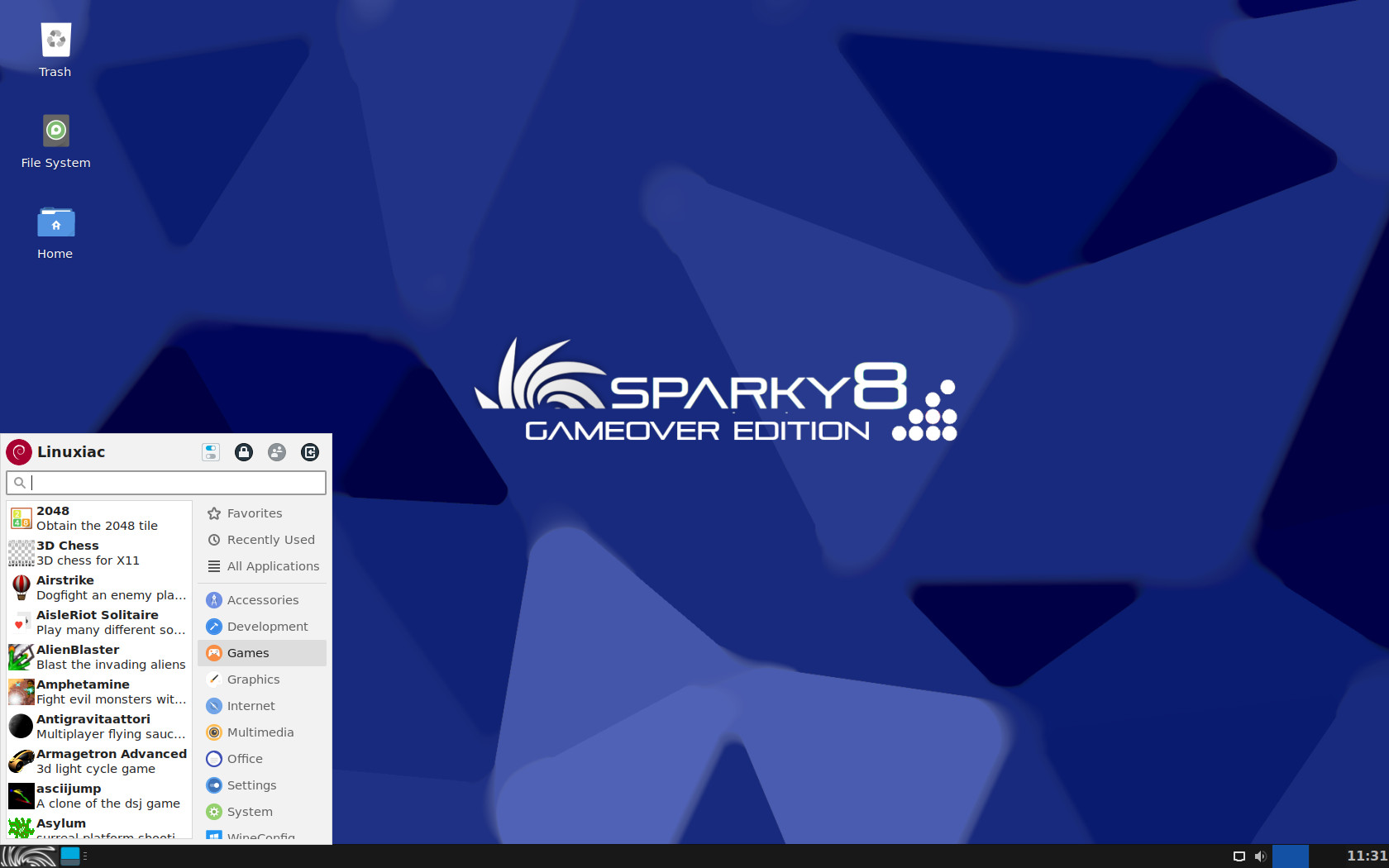Open the Trash desktop icon
Screen dimensions: 1389x868
click(55, 50)
